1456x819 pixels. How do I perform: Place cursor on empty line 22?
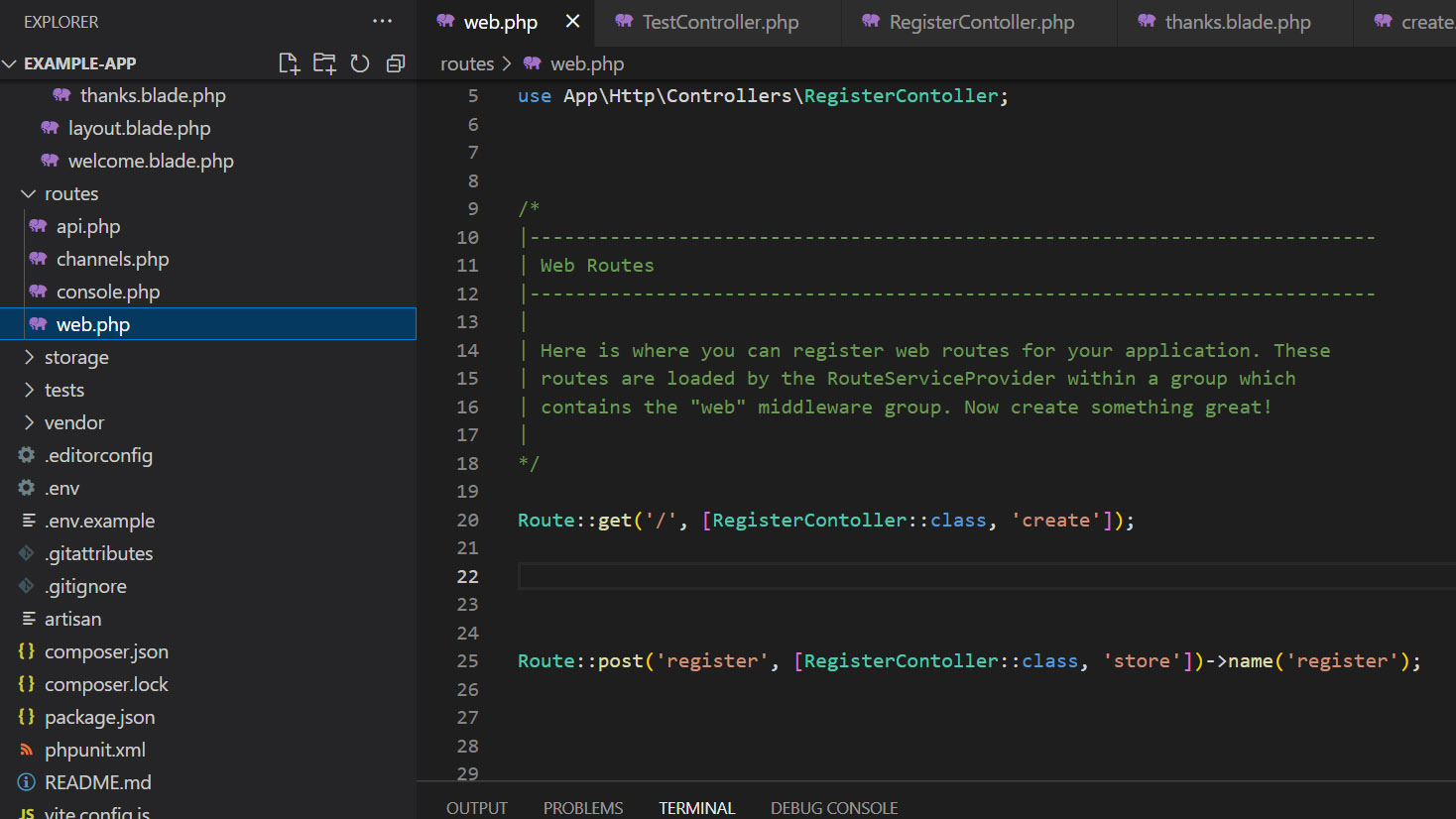(x=986, y=576)
